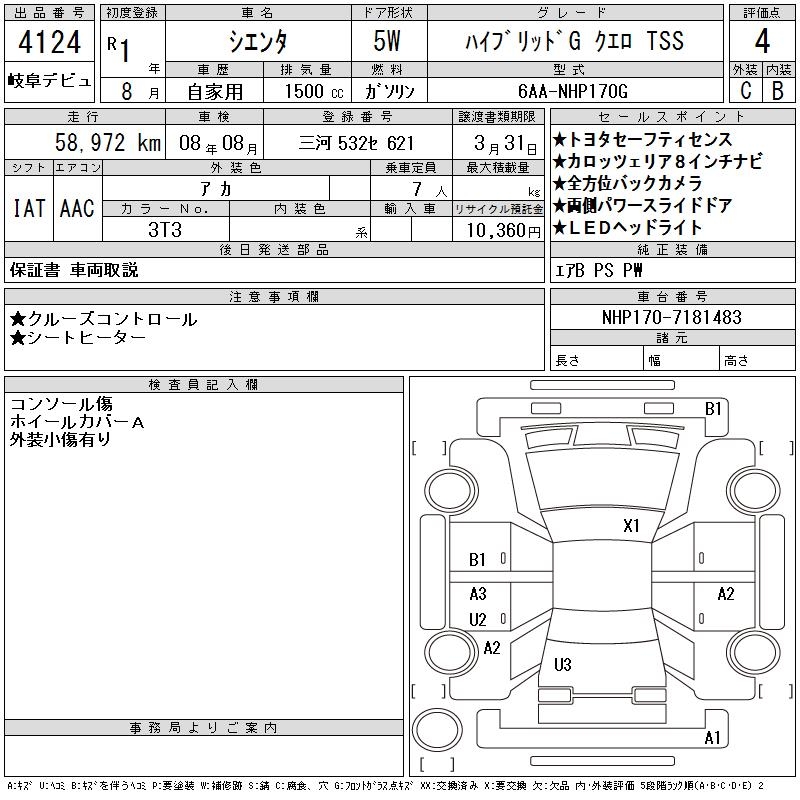
Task: Click the トヨタセーフティセンス sales point
Action: (642, 139)
